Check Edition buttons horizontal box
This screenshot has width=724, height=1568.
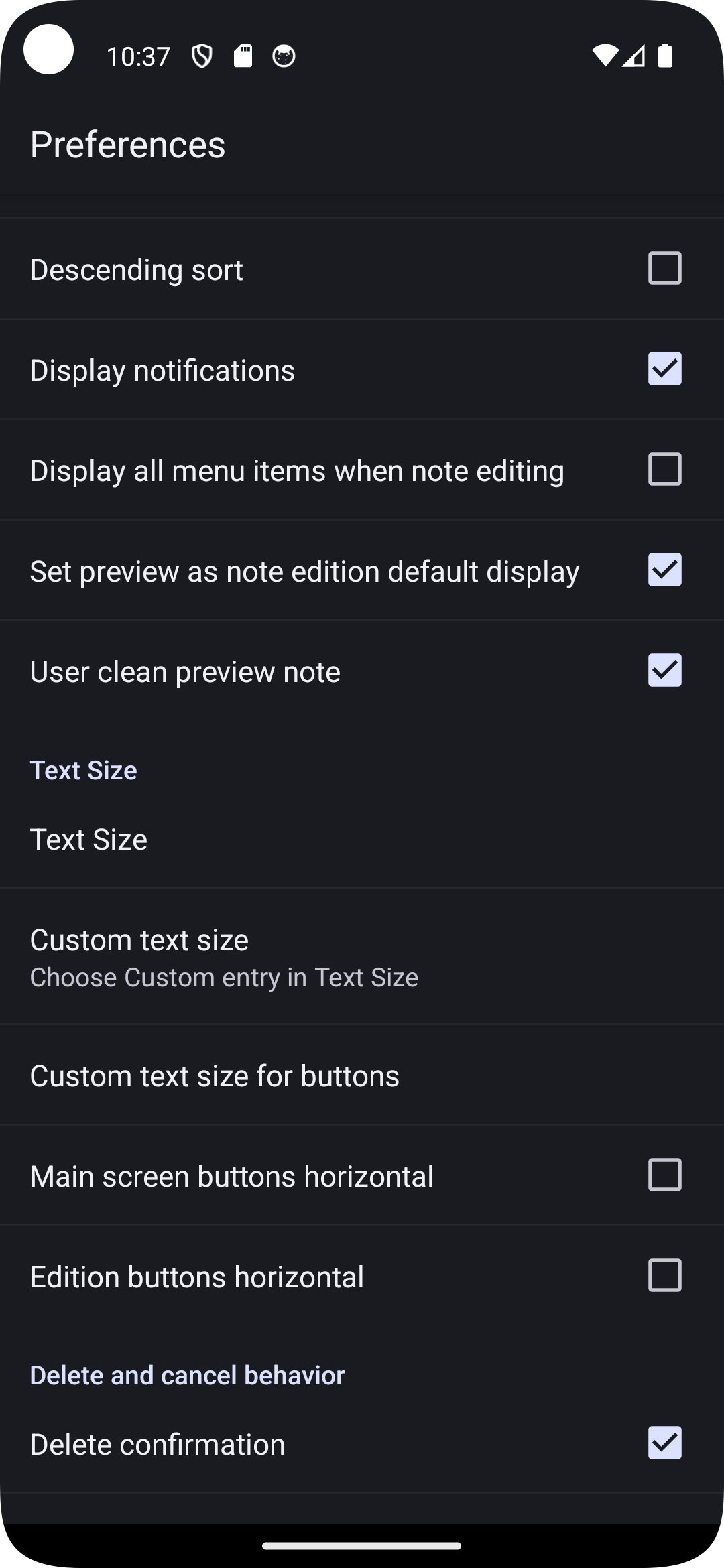pyautogui.click(x=664, y=1276)
